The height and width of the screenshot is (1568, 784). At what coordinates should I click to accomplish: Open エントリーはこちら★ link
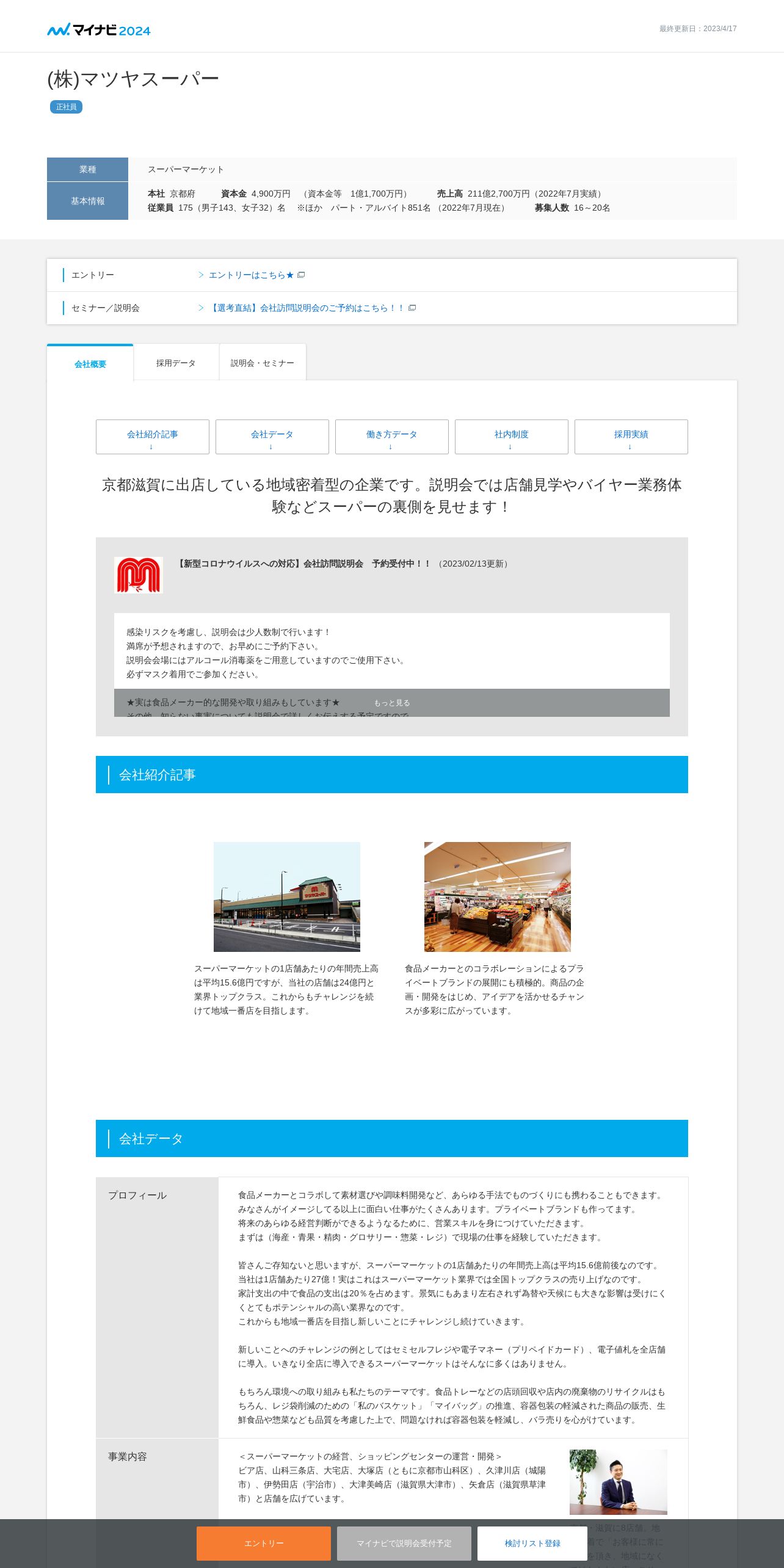251,275
